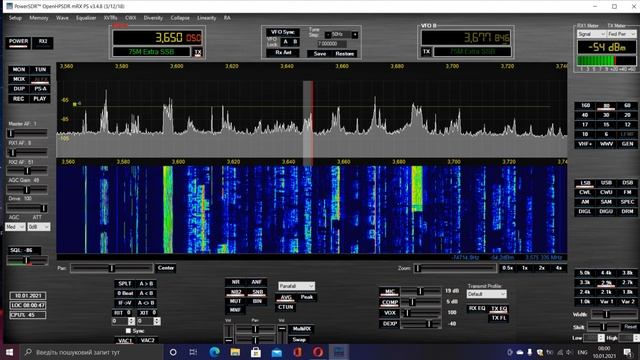Screen dimensions: 640x360
Task: Open the AGC mode Med dropdown
Action: point(15,227)
